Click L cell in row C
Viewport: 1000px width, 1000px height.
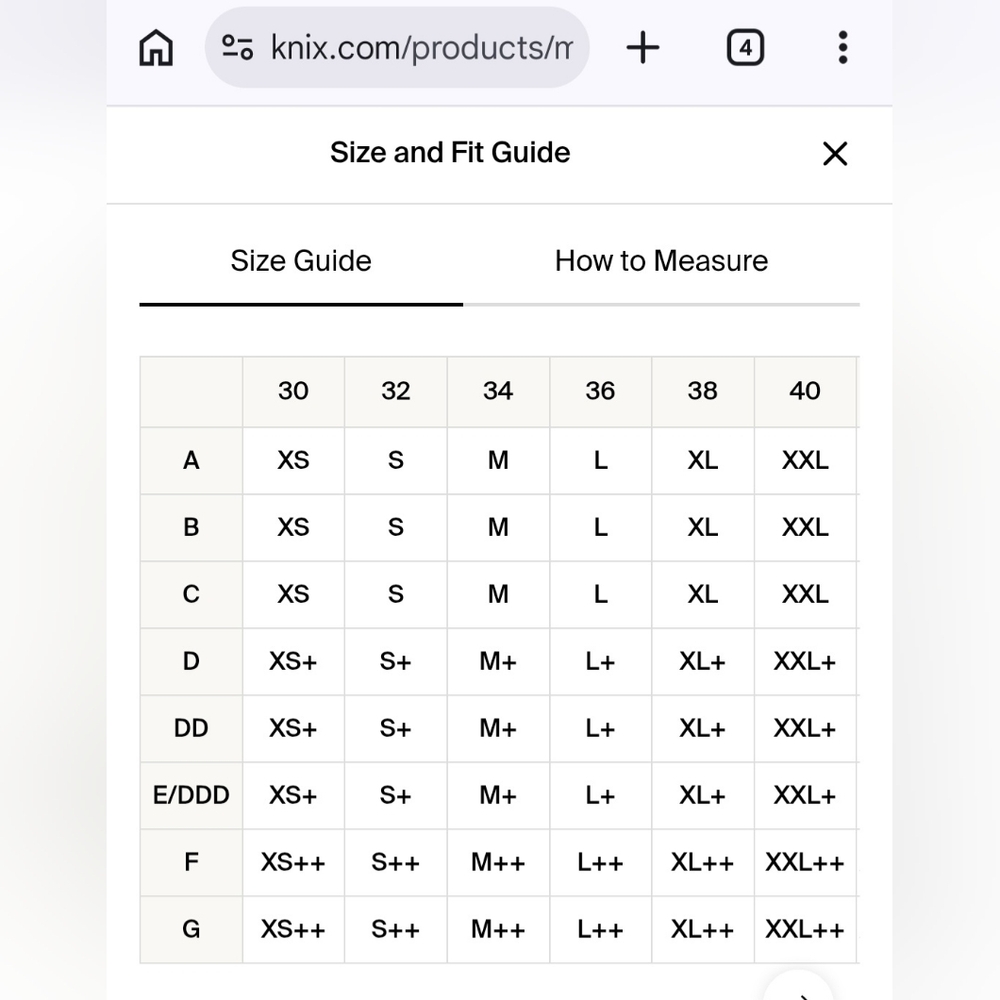(600, 594)
